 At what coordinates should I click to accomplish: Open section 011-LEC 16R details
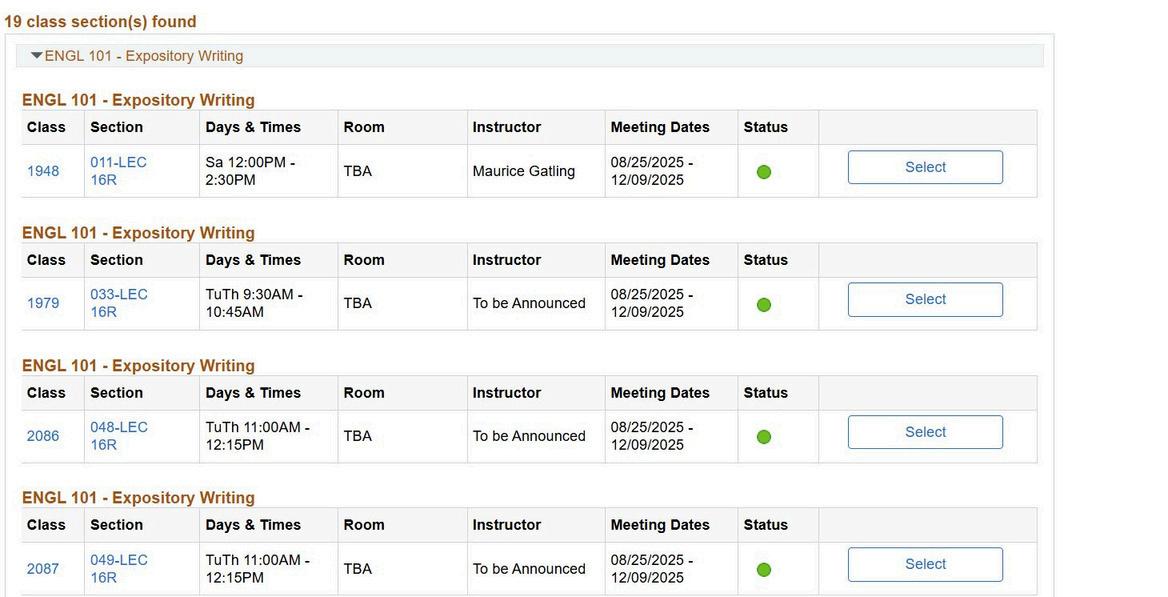coord(118,171)
